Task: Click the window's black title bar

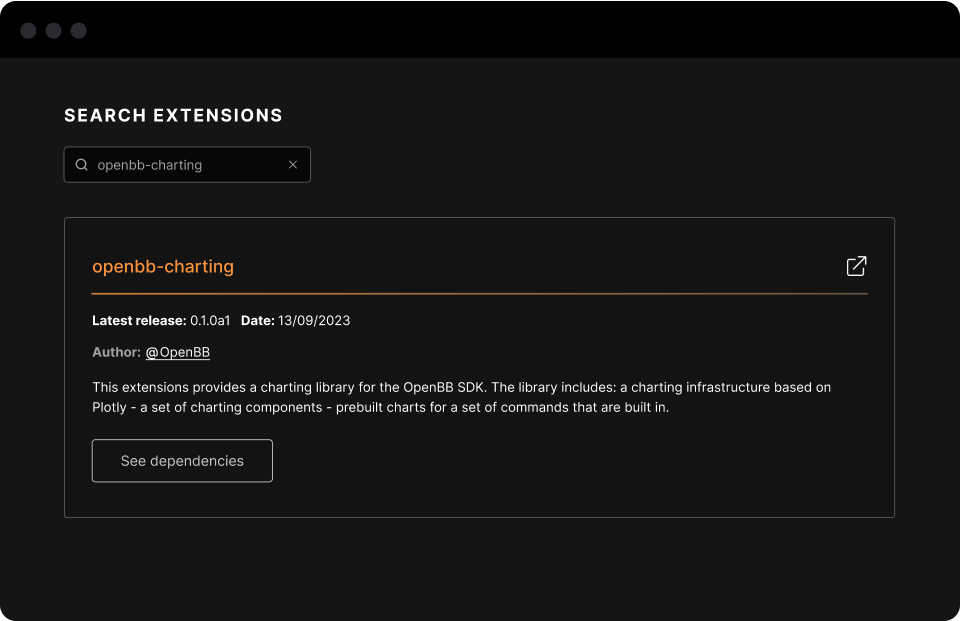Action: (480, 30)
